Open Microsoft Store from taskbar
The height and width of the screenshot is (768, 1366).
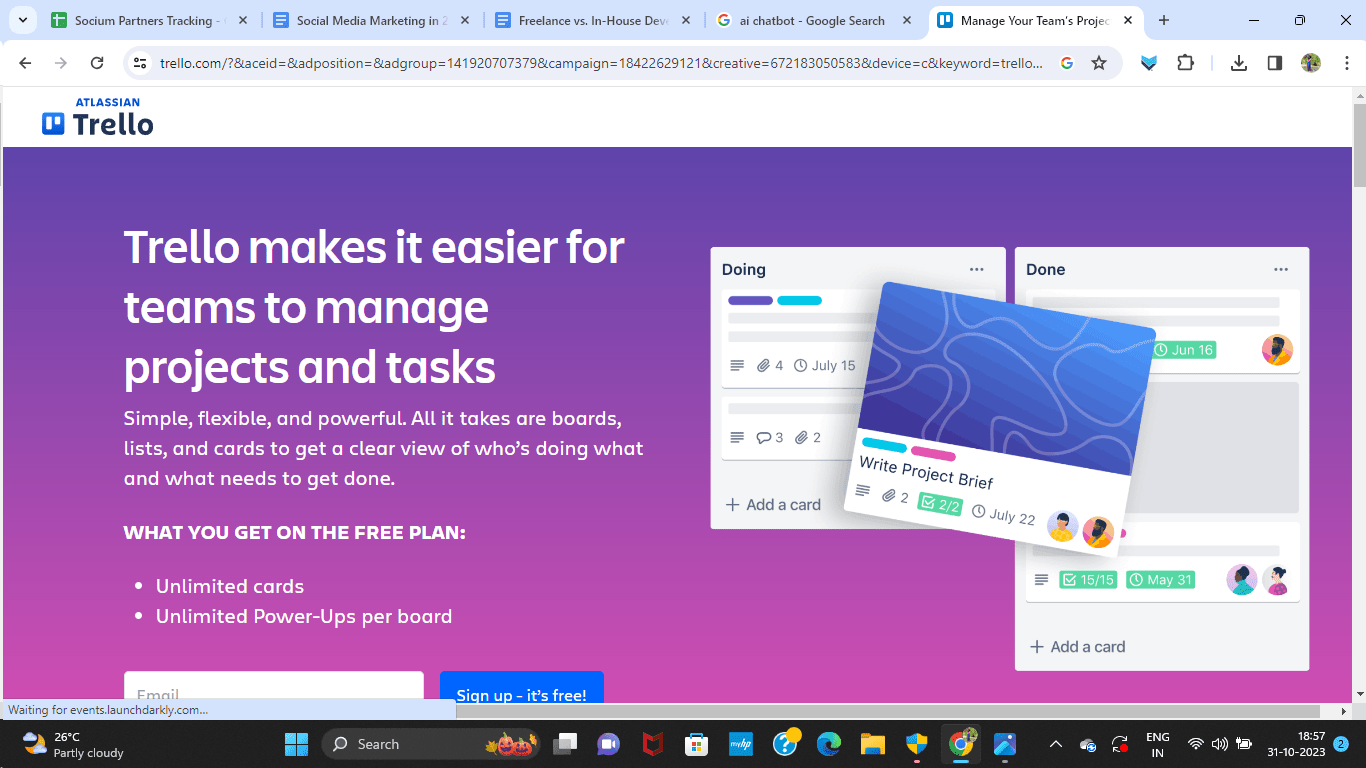697,744
